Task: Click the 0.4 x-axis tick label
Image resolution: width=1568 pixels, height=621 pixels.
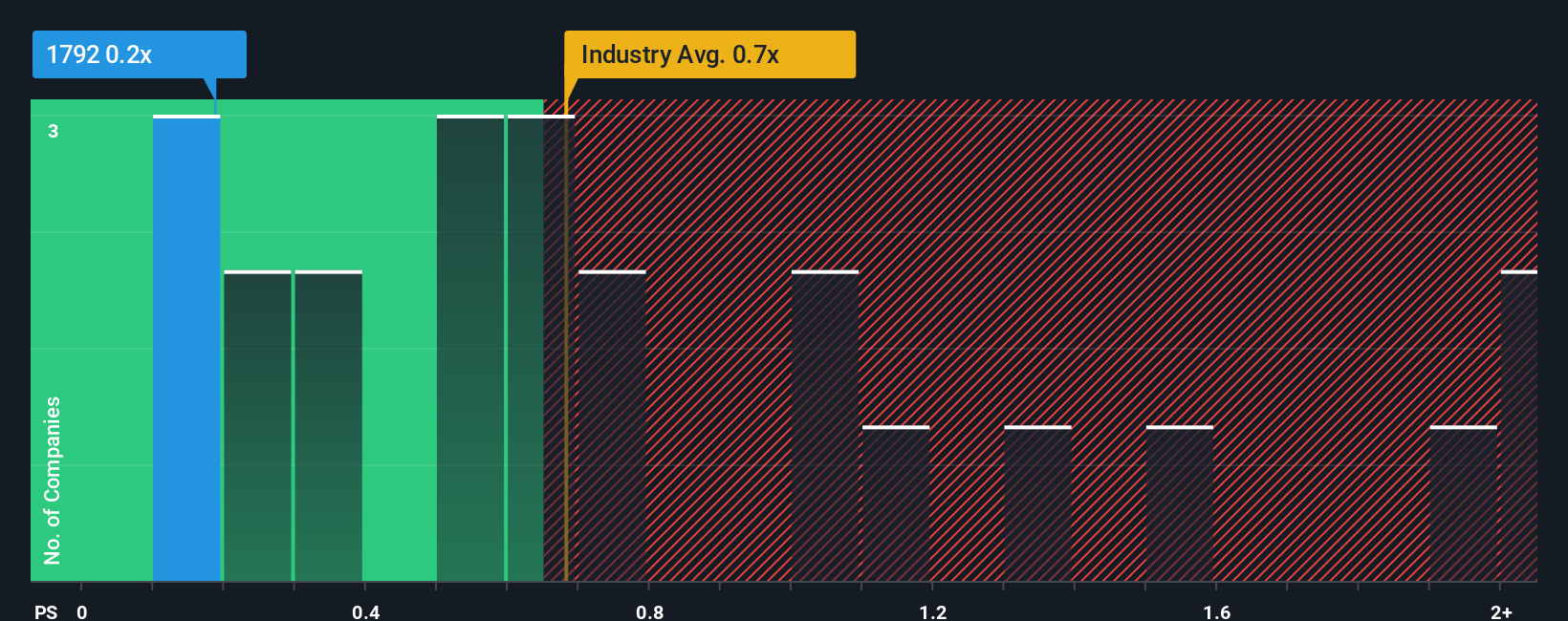Action: click(x=366, y=611)
